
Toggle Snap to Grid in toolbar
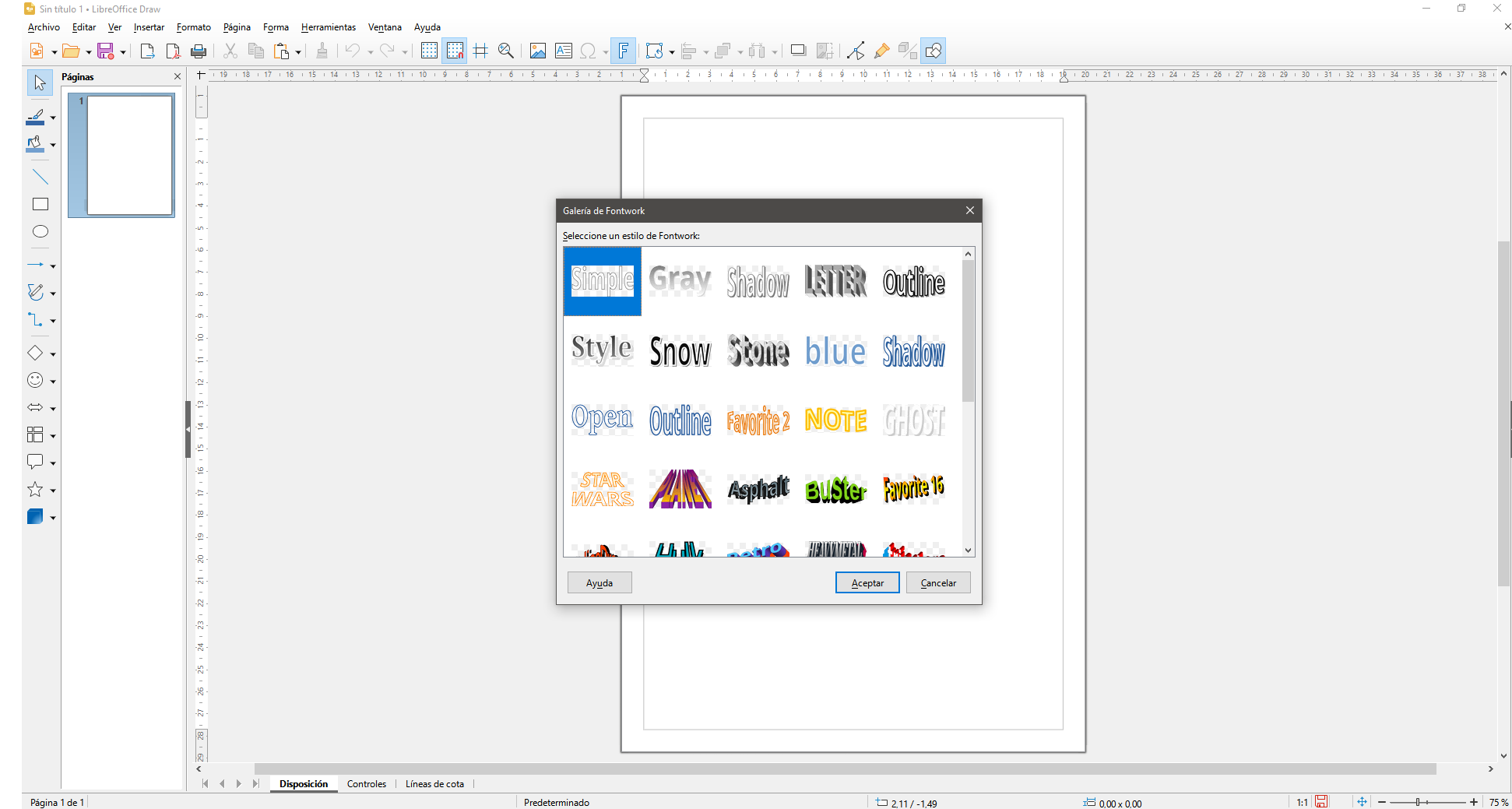tap(455, 51)
